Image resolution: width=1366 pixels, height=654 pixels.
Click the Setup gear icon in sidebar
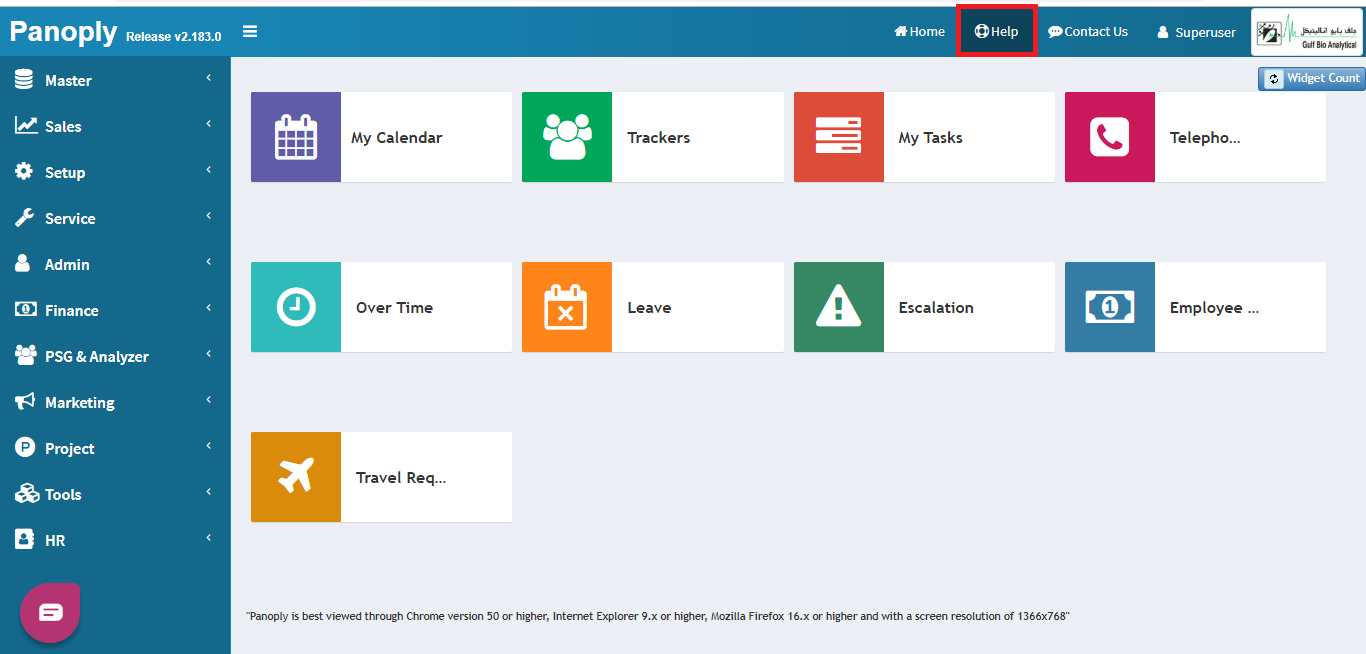coord(24,172)
